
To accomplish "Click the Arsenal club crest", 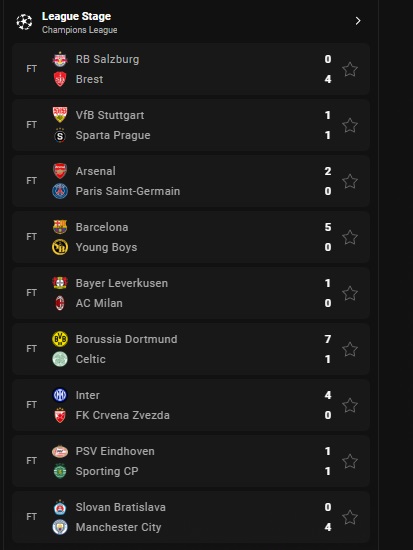I will (x=60, y=171).
